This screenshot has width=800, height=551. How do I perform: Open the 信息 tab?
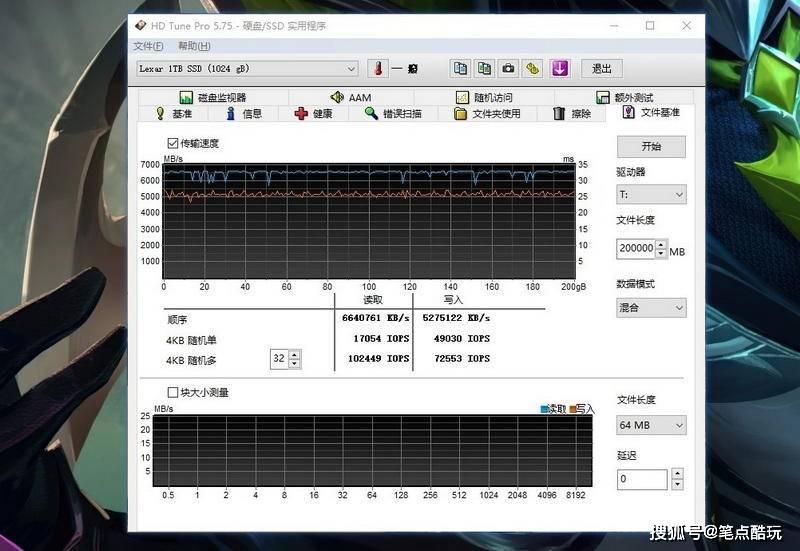(244, 113)
